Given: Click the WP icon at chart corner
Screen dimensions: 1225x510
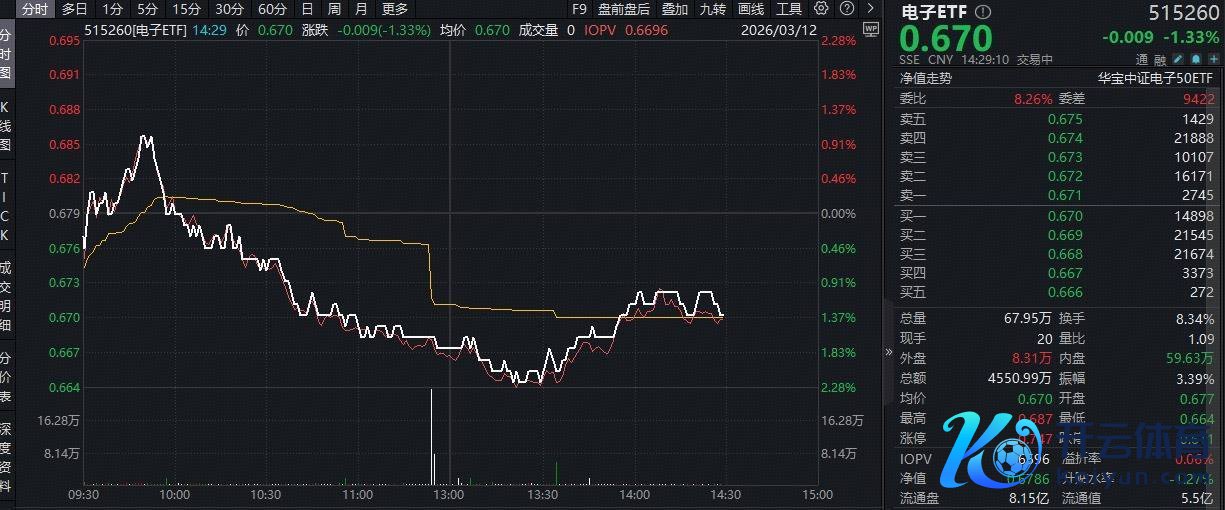Looking at the screenshot, I should pos(869,30).
